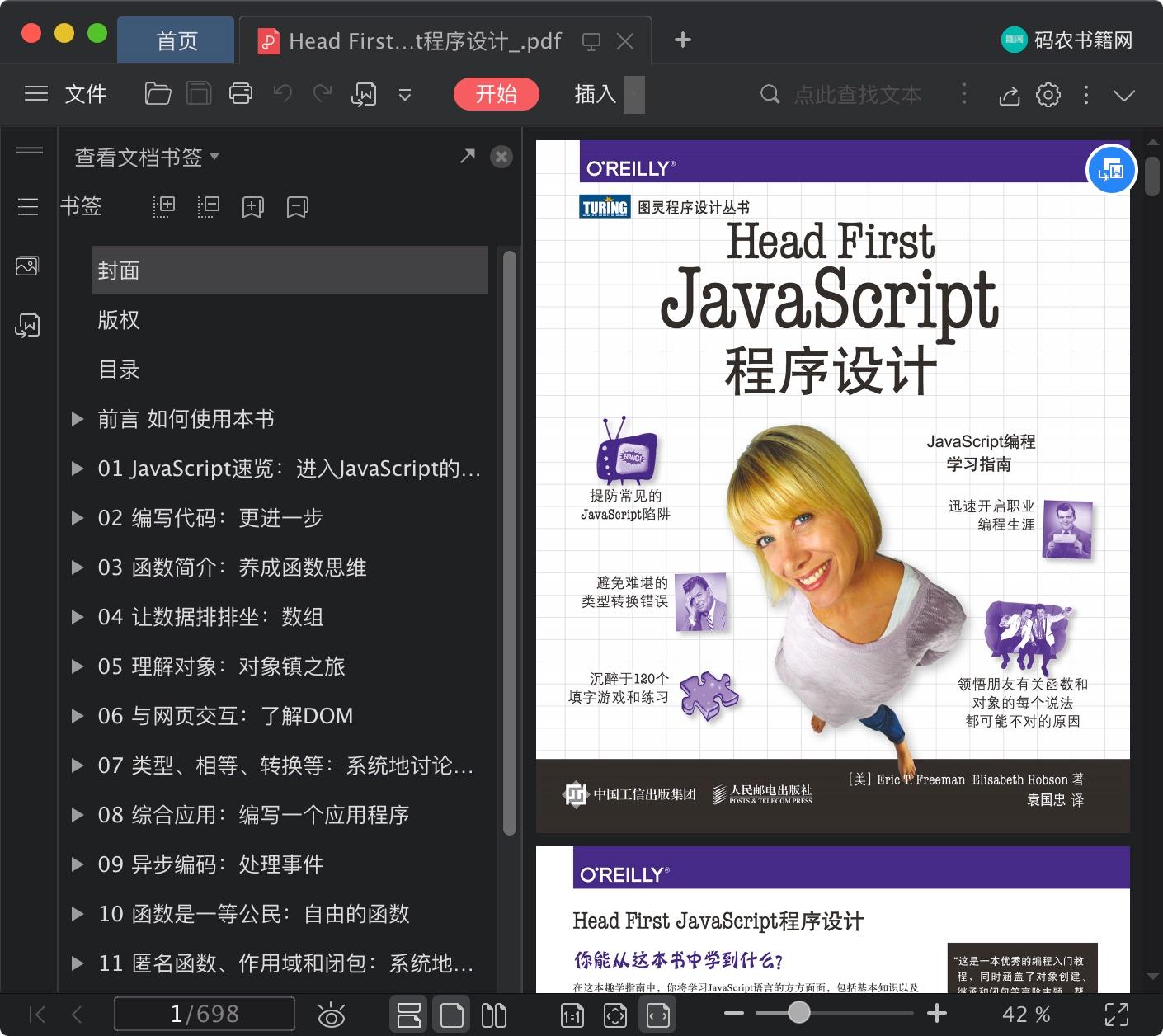Click the expand all bookmarks icon

tap(164, 206)
